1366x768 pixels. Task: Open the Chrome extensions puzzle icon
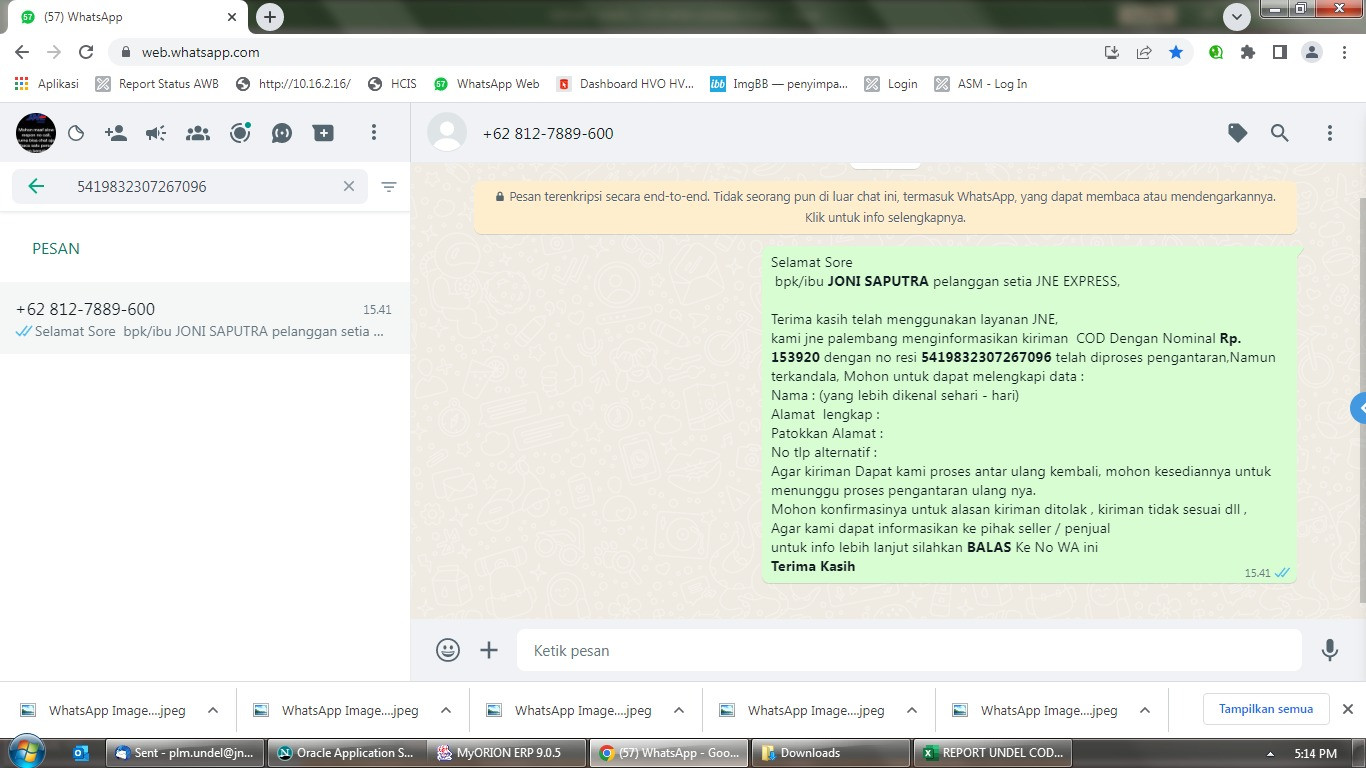pyautogui.click(x=1248, y=52)
